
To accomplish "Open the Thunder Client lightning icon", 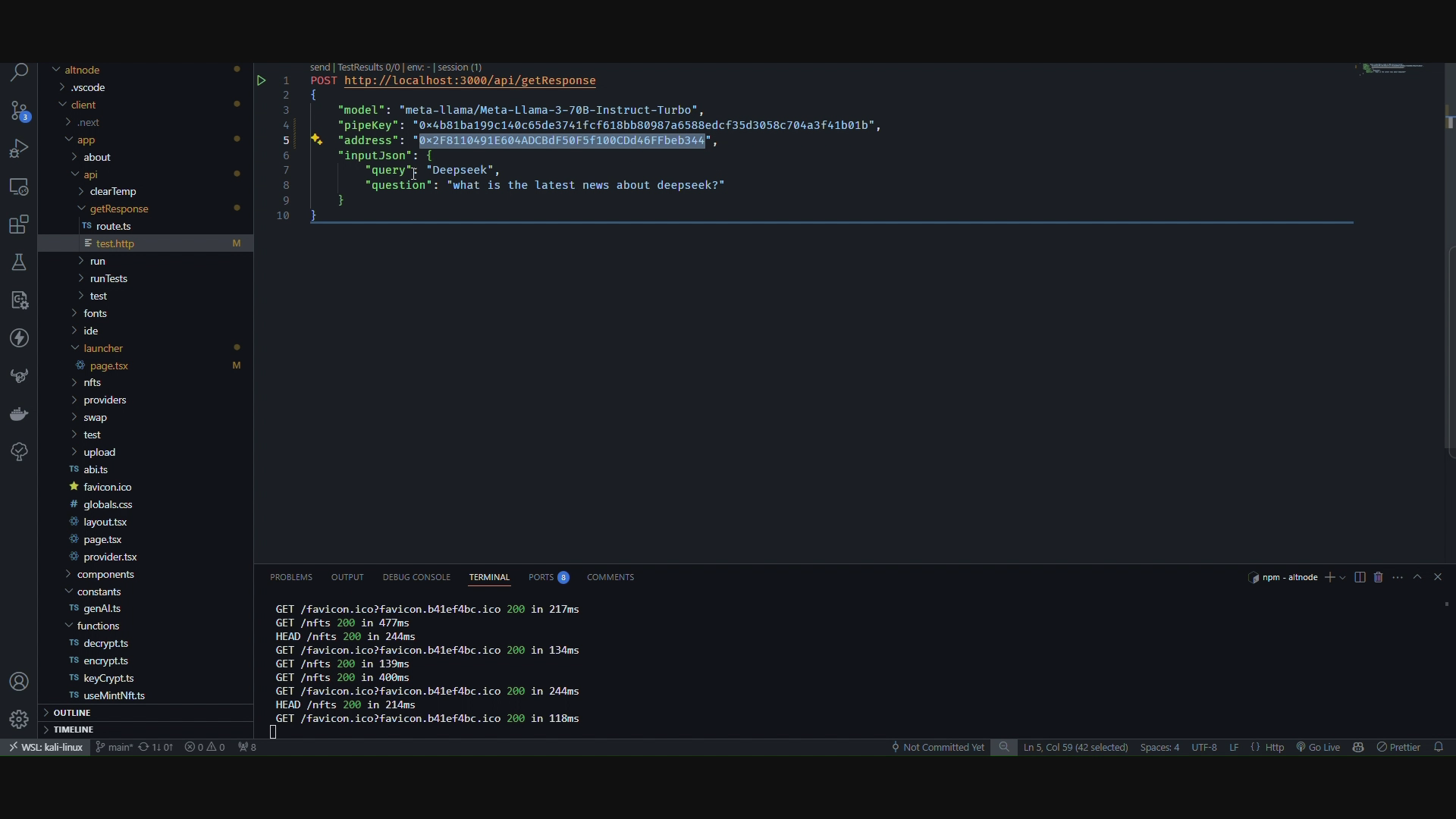I will coord(19,338).
